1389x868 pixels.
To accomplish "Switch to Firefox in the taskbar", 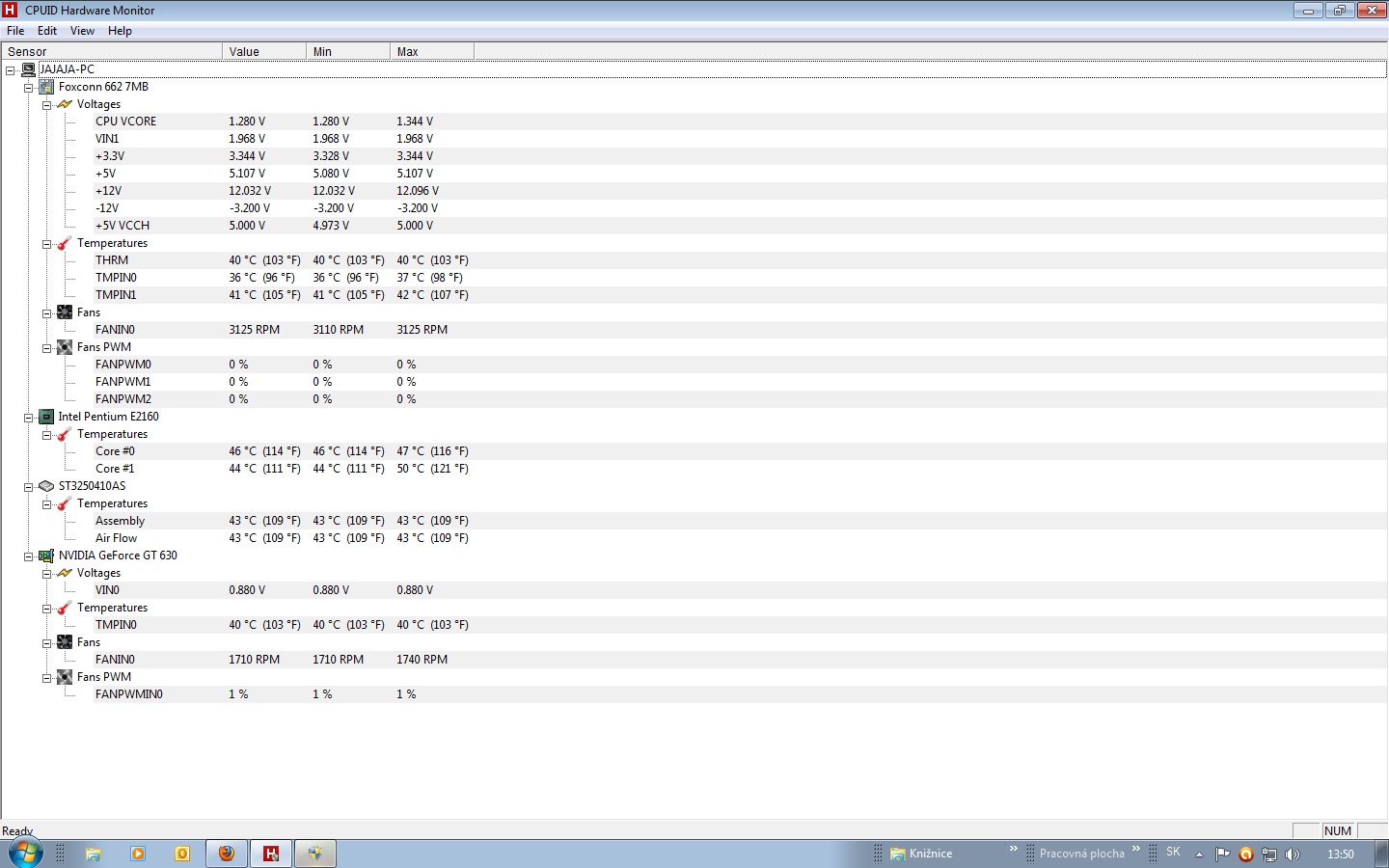I will pyautogui.click(x=227, y=854).
